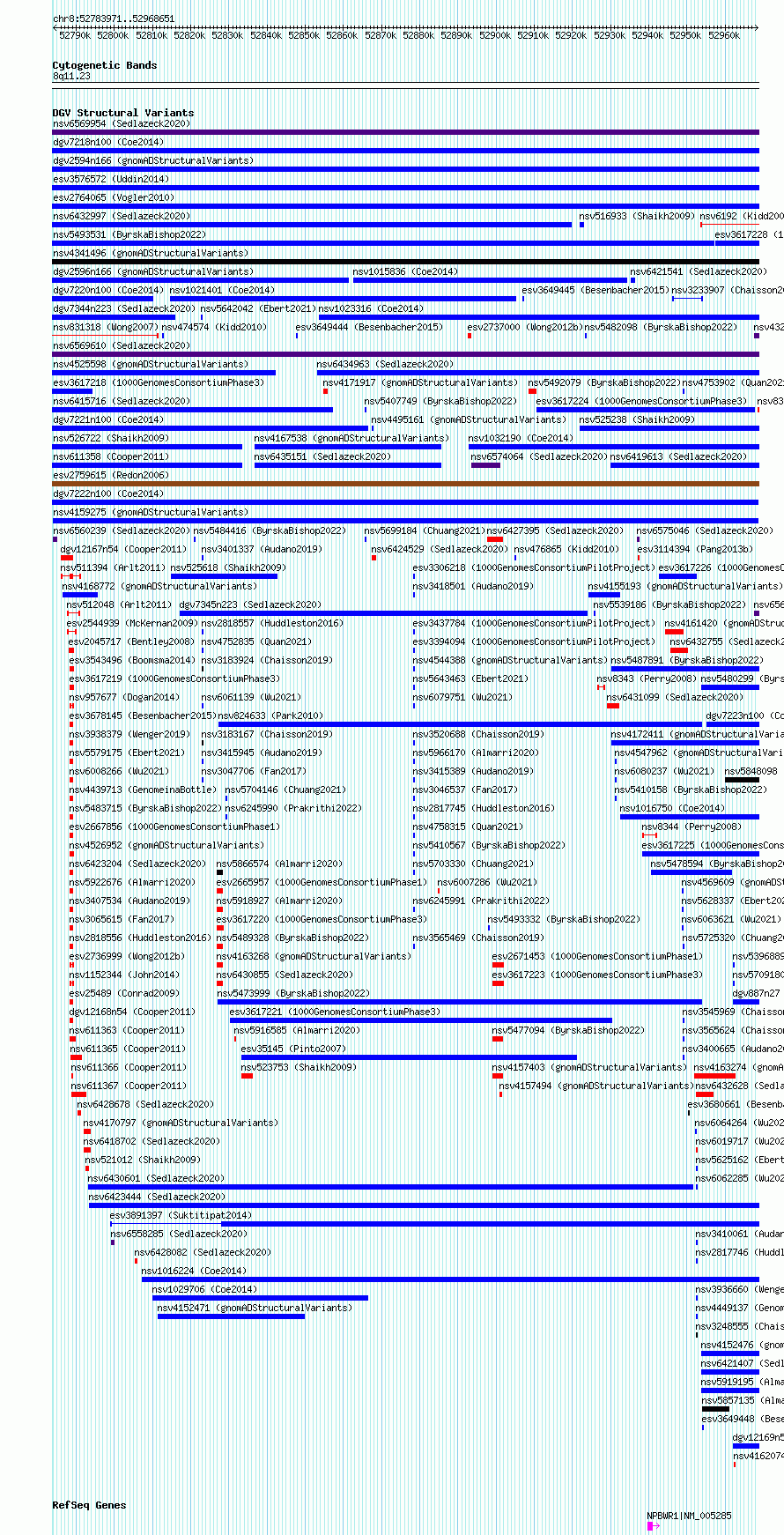Screen dimensions: 784x1535
Task: Click nsv6421541 (Sedlazeck2020) label
Action: (699, 271)
